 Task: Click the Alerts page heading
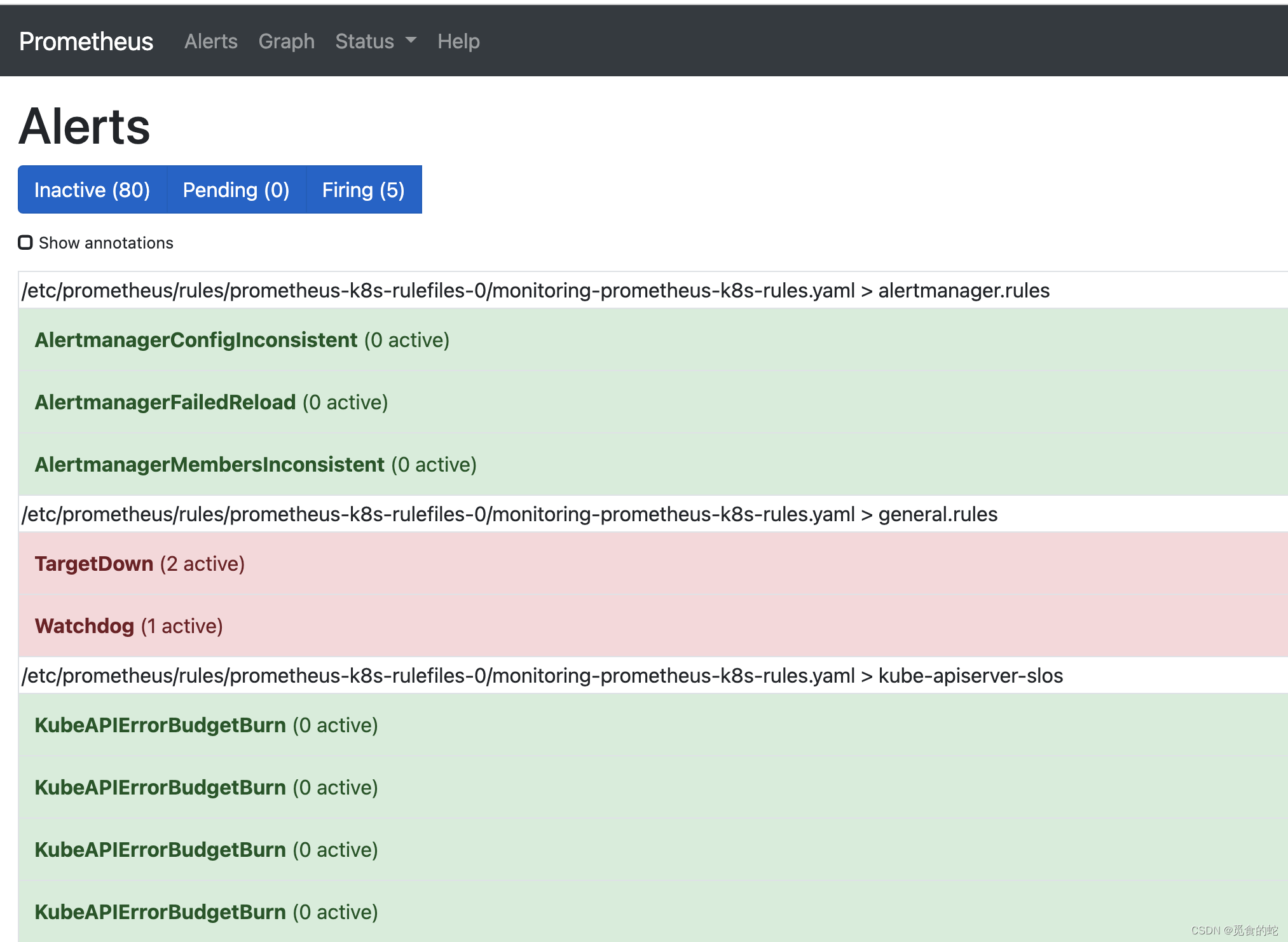pyautogui.click(x=85, y=126)
